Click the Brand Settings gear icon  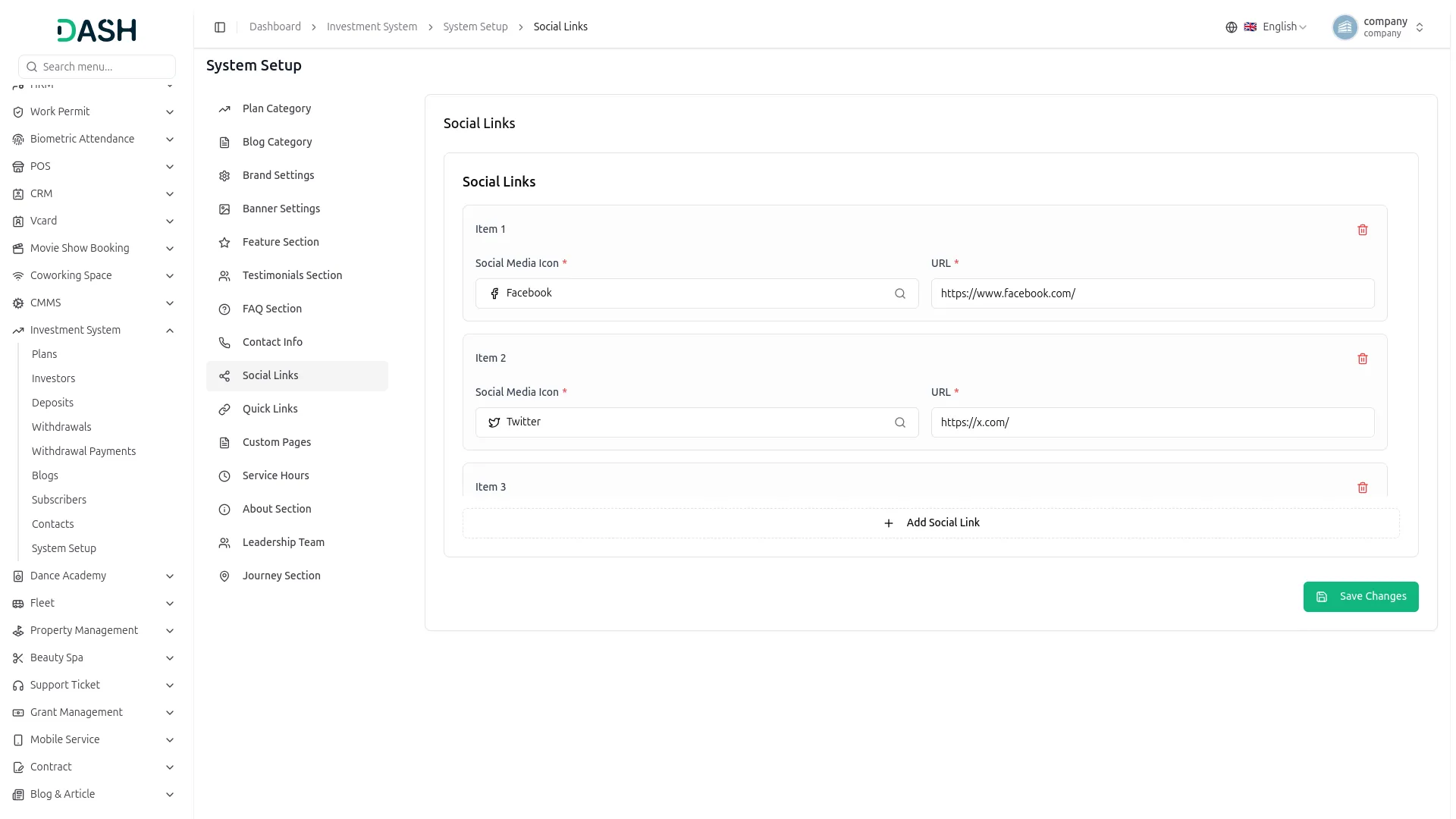point(224,176)
